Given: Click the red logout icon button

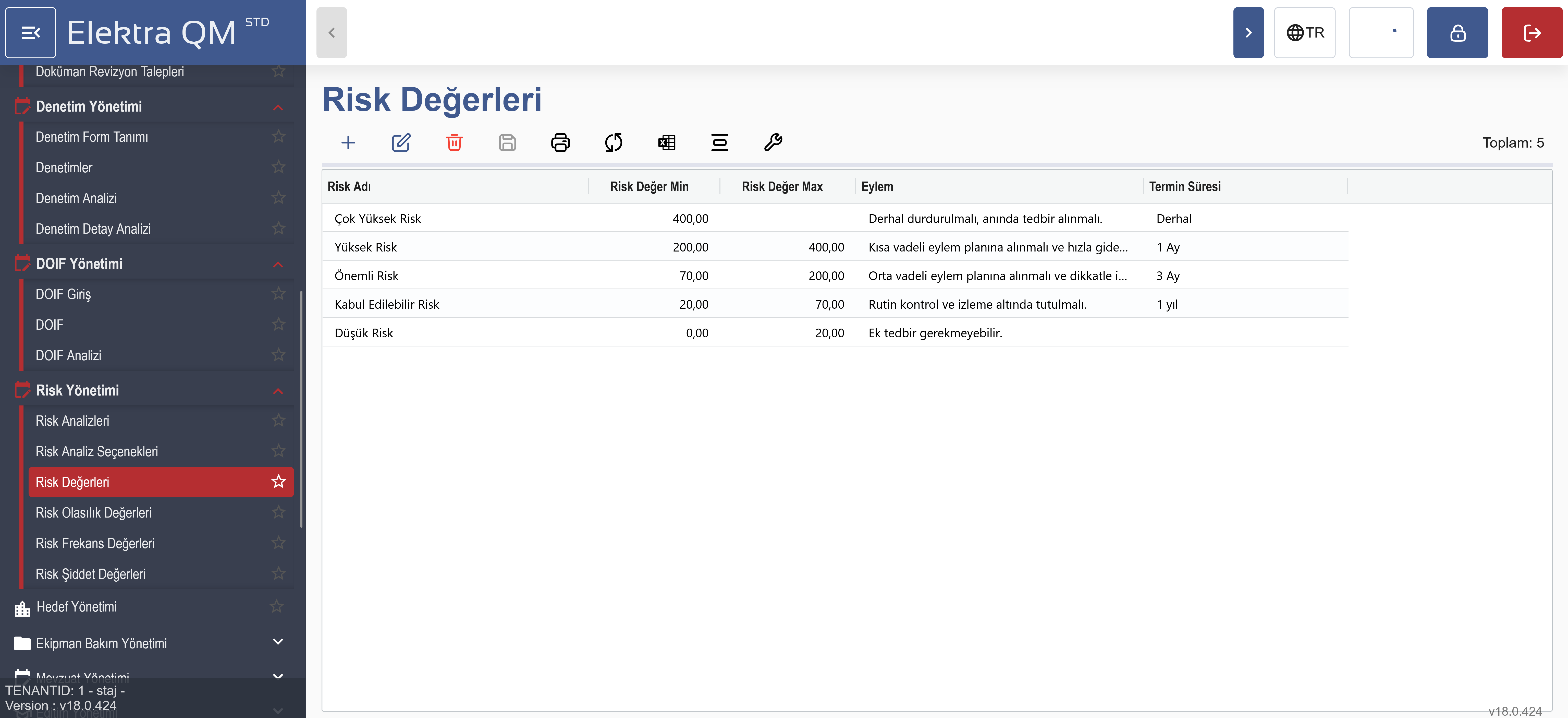Looking at the screenshot, I should tap(1531, 33).
